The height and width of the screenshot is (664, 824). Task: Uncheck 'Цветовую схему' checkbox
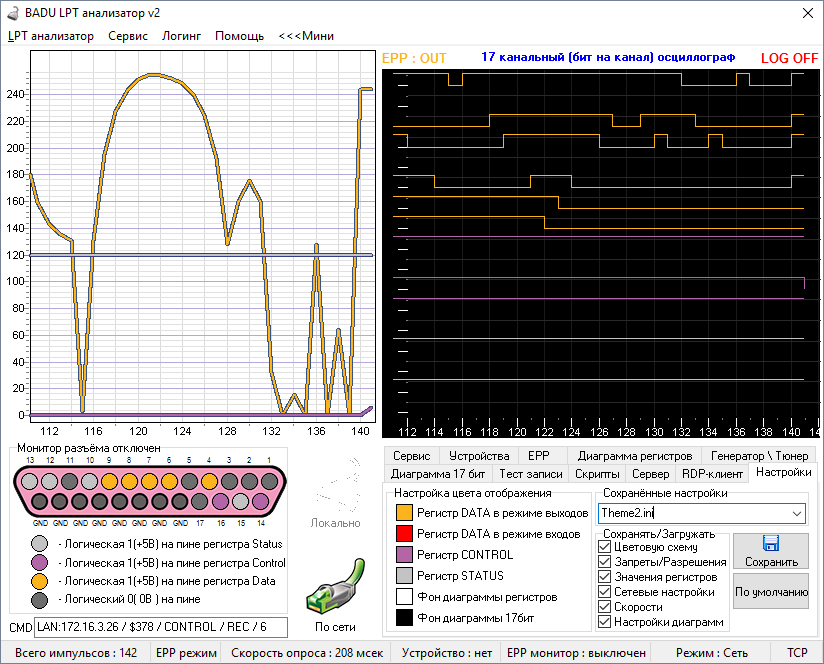click(604, 547)
